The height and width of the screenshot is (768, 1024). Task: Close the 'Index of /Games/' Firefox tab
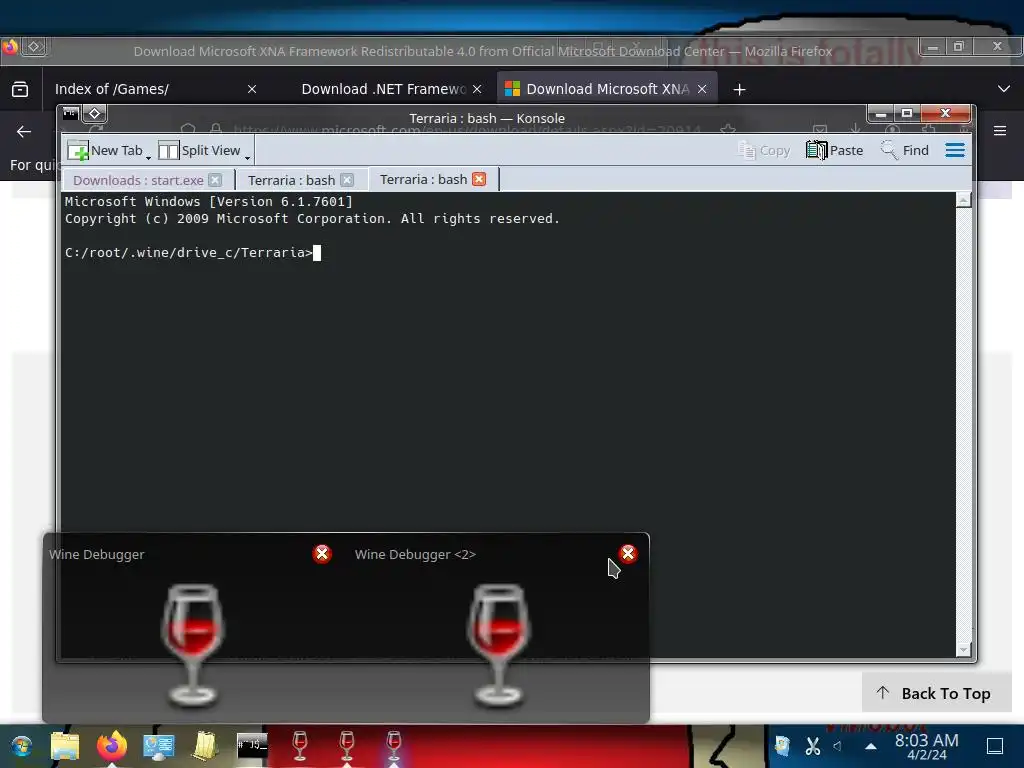(252, 89)
